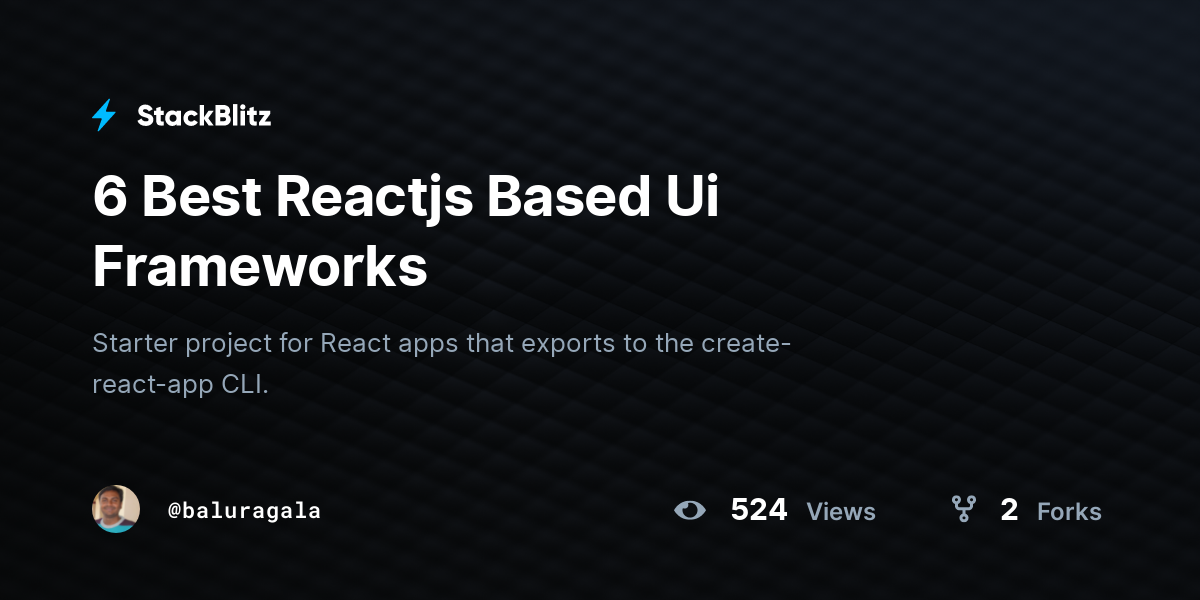Click the eye icon beside 524

click(690, 510)
